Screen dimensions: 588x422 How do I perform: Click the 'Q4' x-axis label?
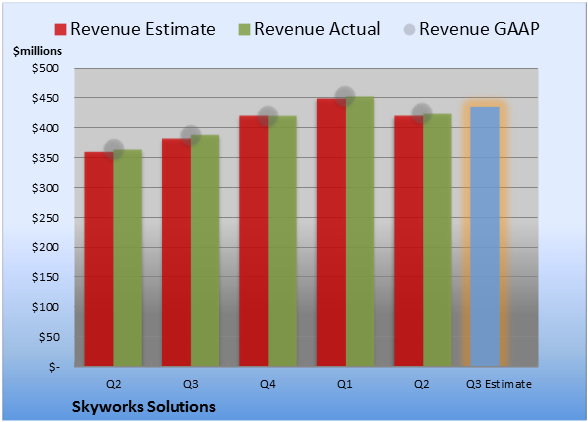[x=268, y=384]
